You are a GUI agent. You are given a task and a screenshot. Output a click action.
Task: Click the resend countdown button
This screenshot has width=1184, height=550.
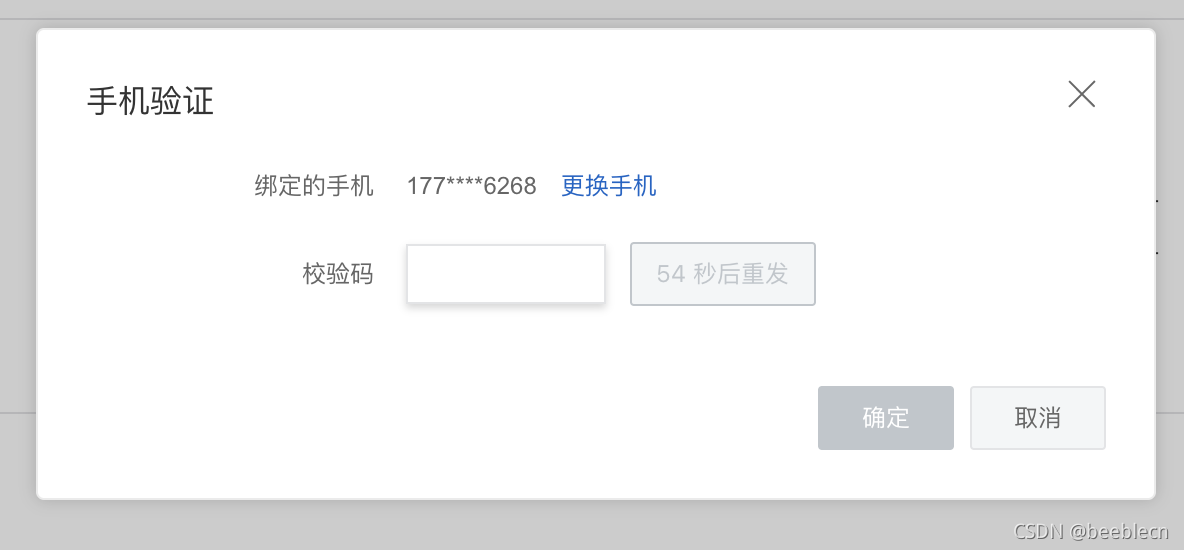[x=723, y=273]
